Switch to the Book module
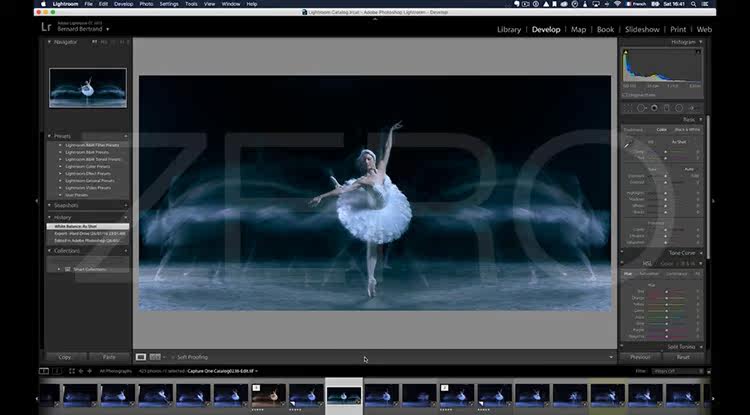The height and width of the screenshot is (415, 750). (605, 29)
